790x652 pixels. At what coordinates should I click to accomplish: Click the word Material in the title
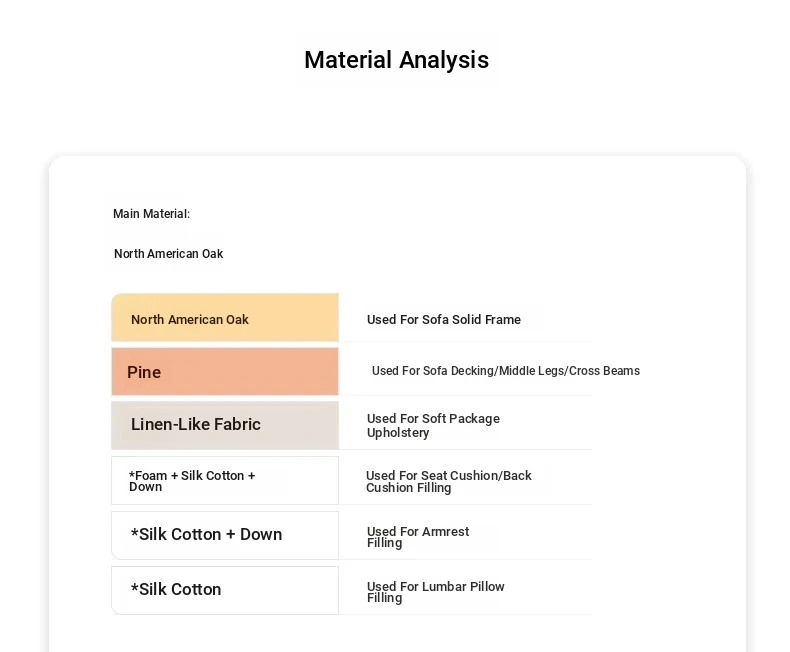click(x=348, y=60)
